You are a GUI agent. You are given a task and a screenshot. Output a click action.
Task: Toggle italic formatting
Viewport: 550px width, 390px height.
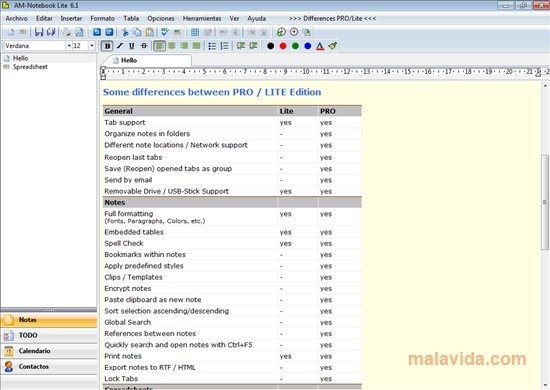click(120, 46)
